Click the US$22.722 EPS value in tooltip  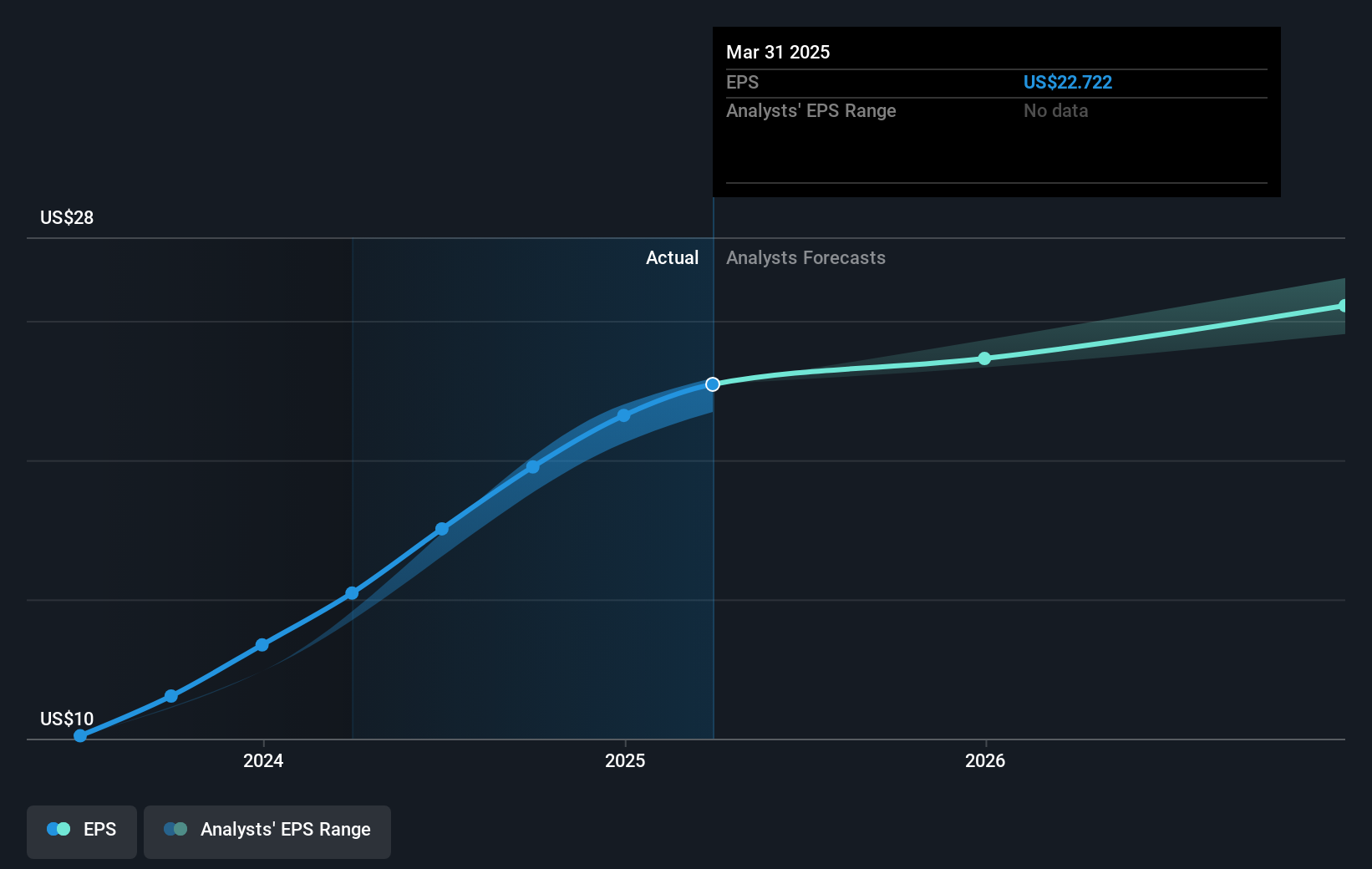click(x=1068, y=83)
